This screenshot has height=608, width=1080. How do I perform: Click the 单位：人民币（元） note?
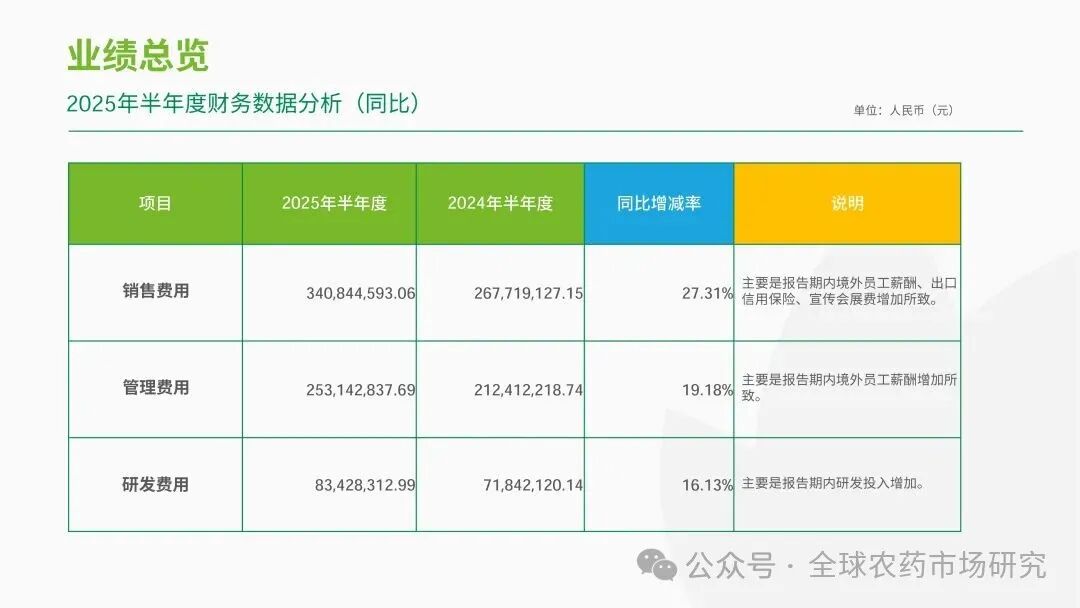point(901,110)
